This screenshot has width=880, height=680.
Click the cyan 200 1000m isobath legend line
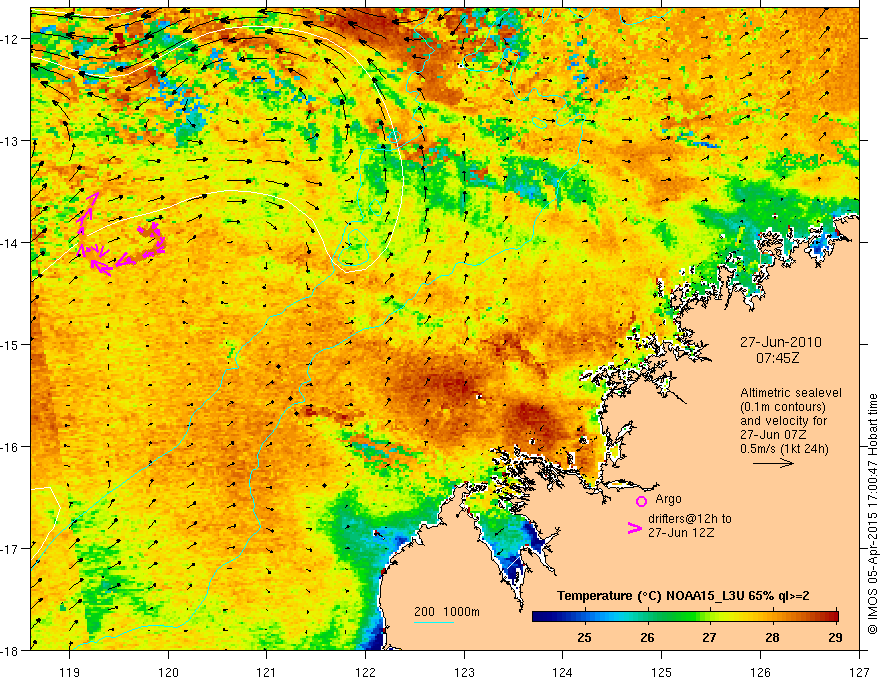[x=434, y=622]
